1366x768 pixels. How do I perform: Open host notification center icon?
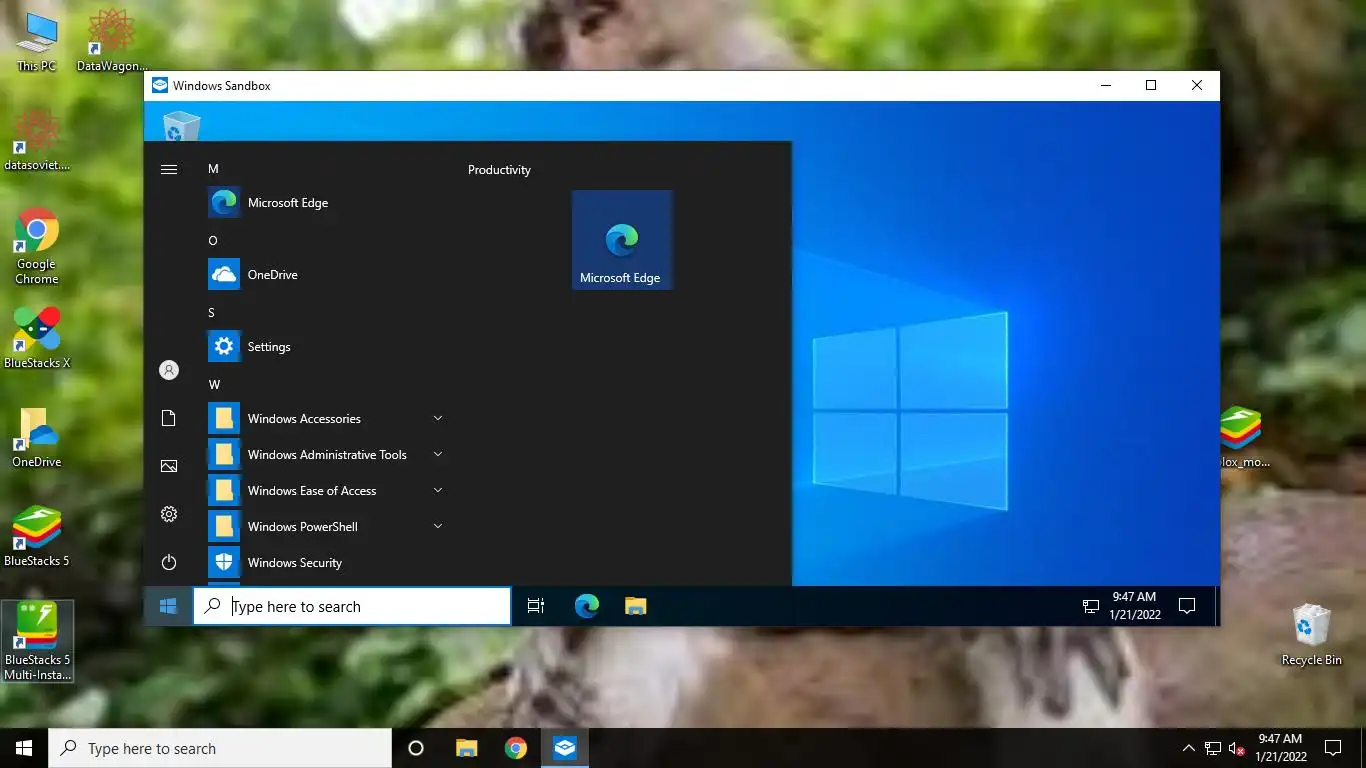1332,748
